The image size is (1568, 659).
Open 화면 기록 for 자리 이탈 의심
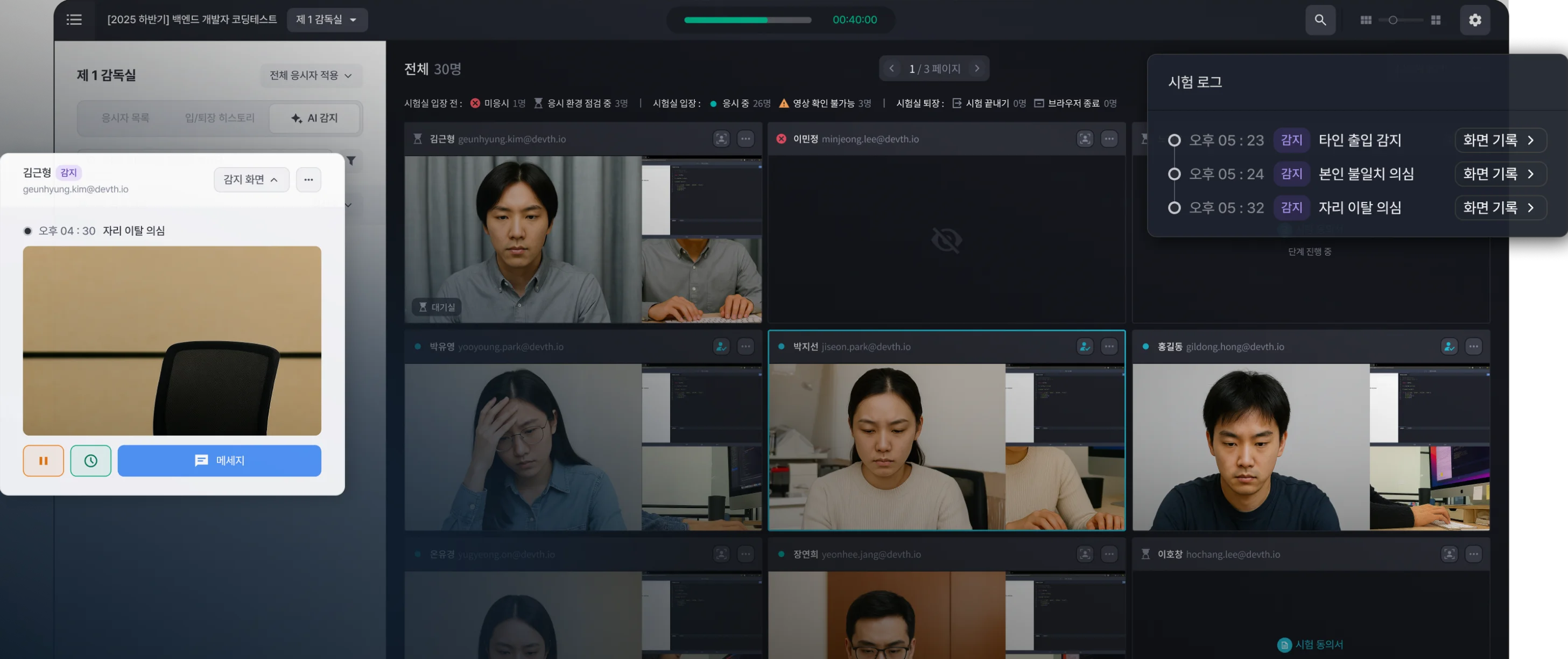click(x=1500, y=208)
